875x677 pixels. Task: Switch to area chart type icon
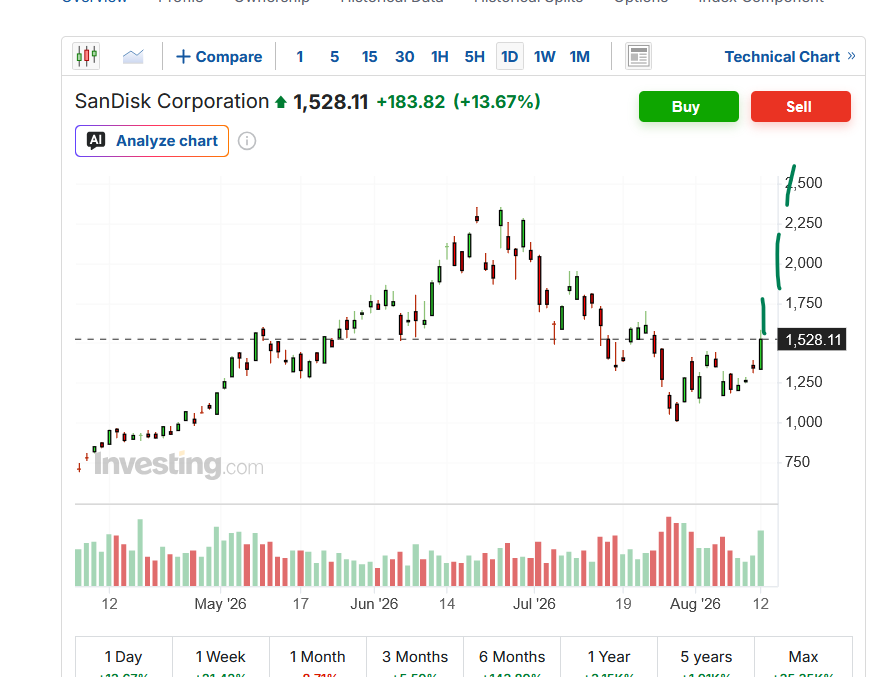click(133, 56)
